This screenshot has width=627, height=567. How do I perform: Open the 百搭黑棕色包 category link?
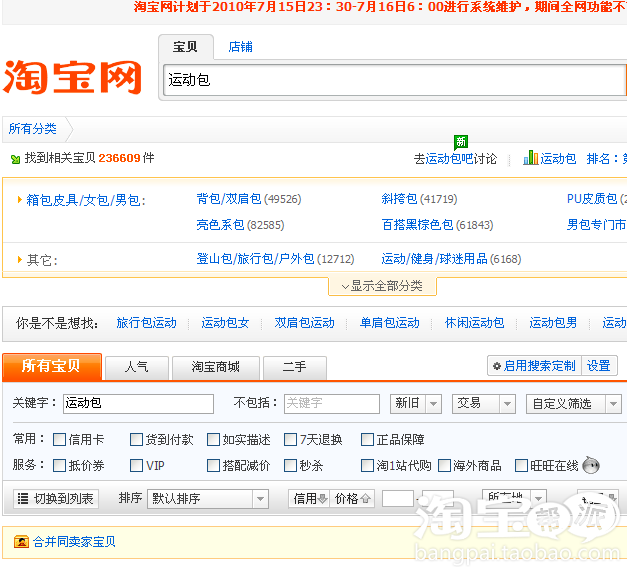(x=417, y=225)
